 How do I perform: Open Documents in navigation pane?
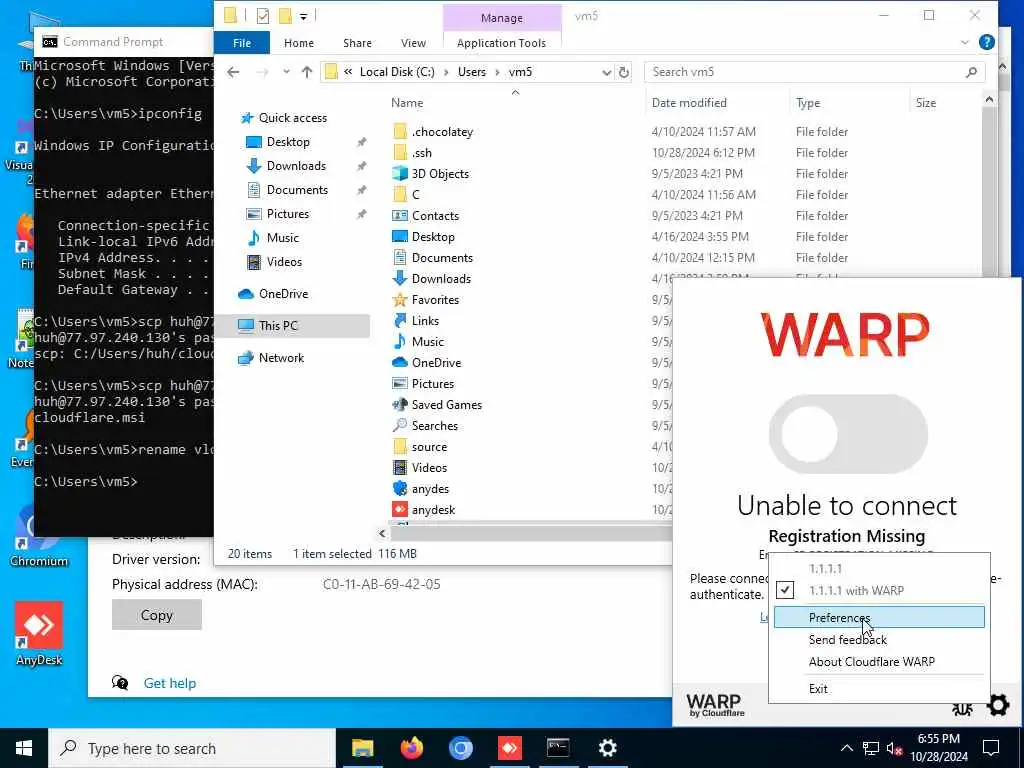click(x=297, y=190)
